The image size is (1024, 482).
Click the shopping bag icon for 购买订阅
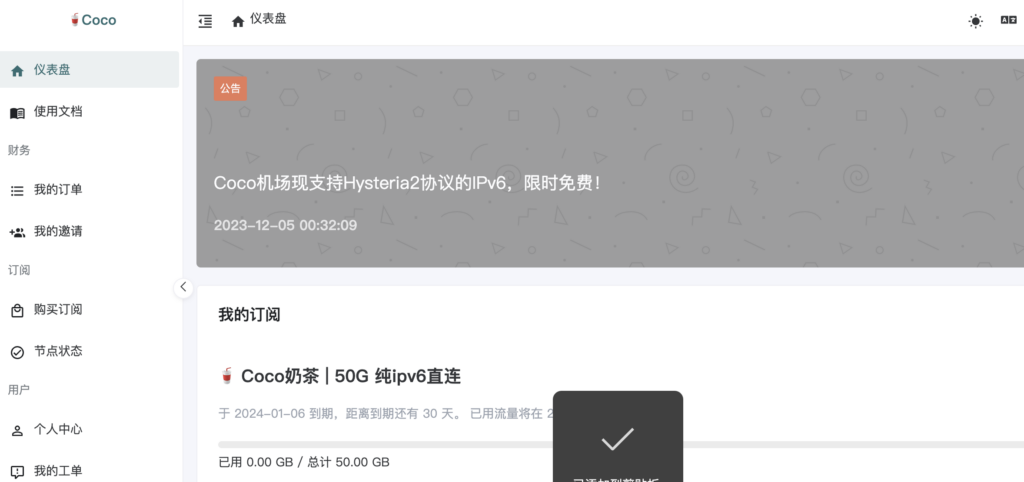(18, 311)
